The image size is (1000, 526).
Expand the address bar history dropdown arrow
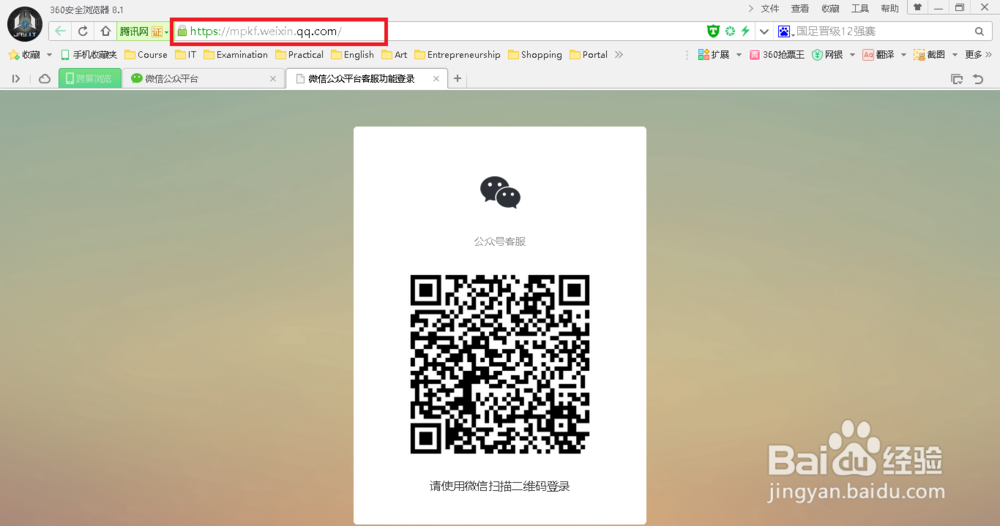pyautogui.click(x=764, y=31)
